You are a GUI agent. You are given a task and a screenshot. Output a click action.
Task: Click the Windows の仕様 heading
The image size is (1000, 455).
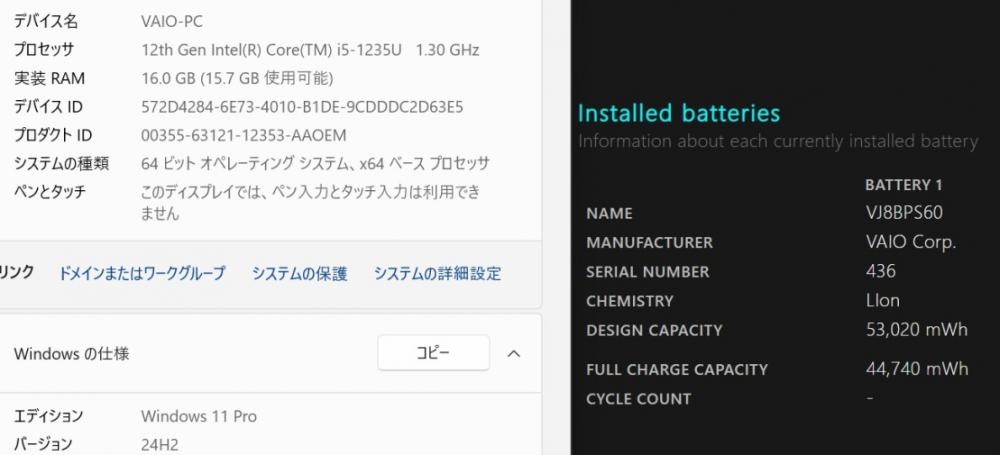71,354
